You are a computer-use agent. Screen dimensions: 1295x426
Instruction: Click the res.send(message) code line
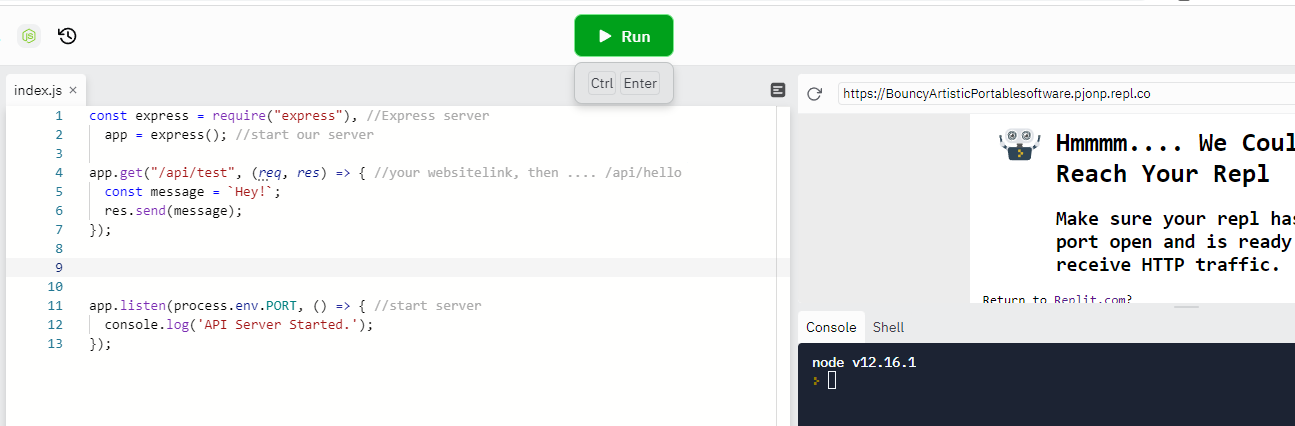click(174, 210)
